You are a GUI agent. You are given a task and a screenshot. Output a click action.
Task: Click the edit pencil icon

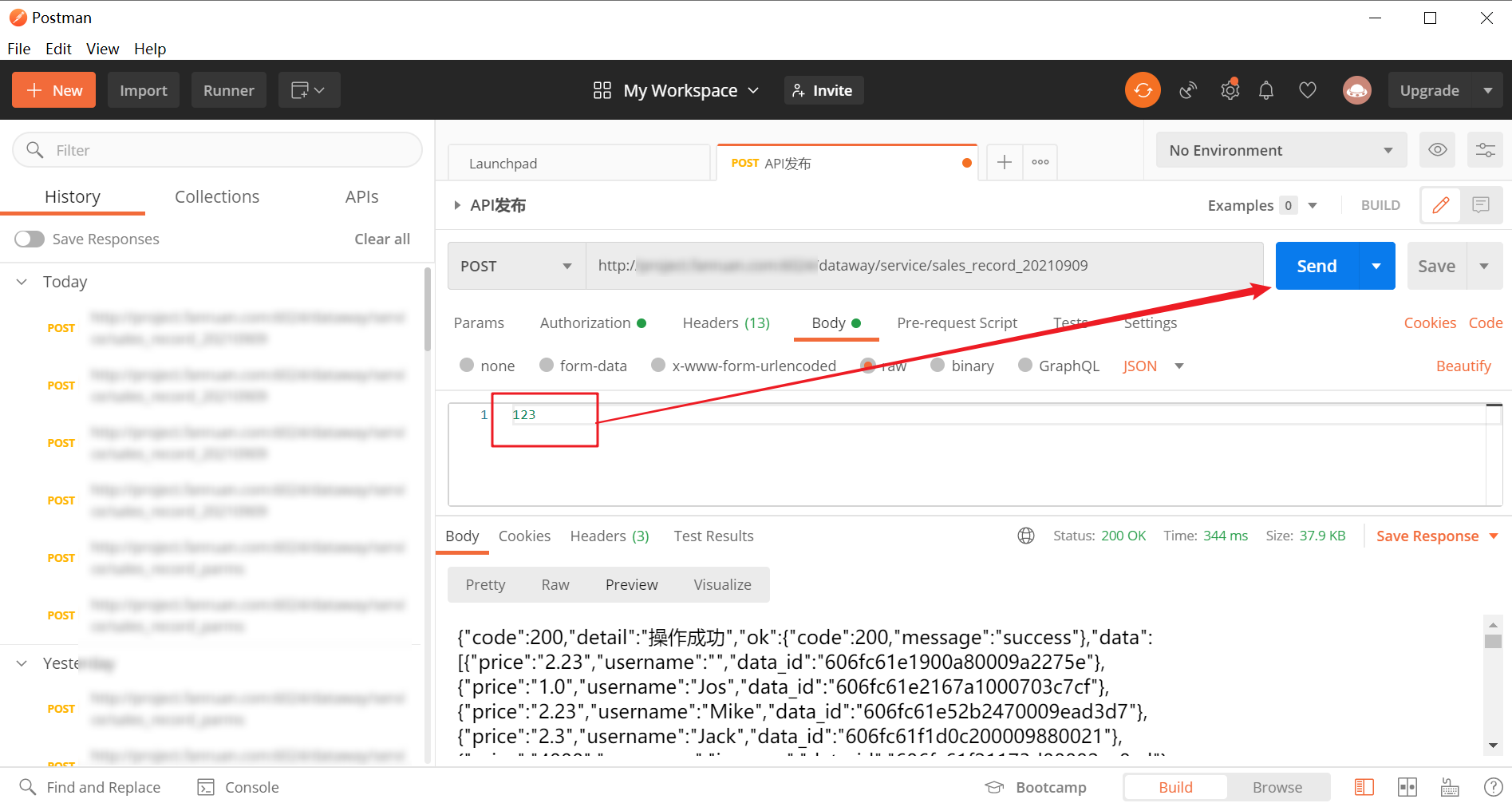tap(1441, 205)
